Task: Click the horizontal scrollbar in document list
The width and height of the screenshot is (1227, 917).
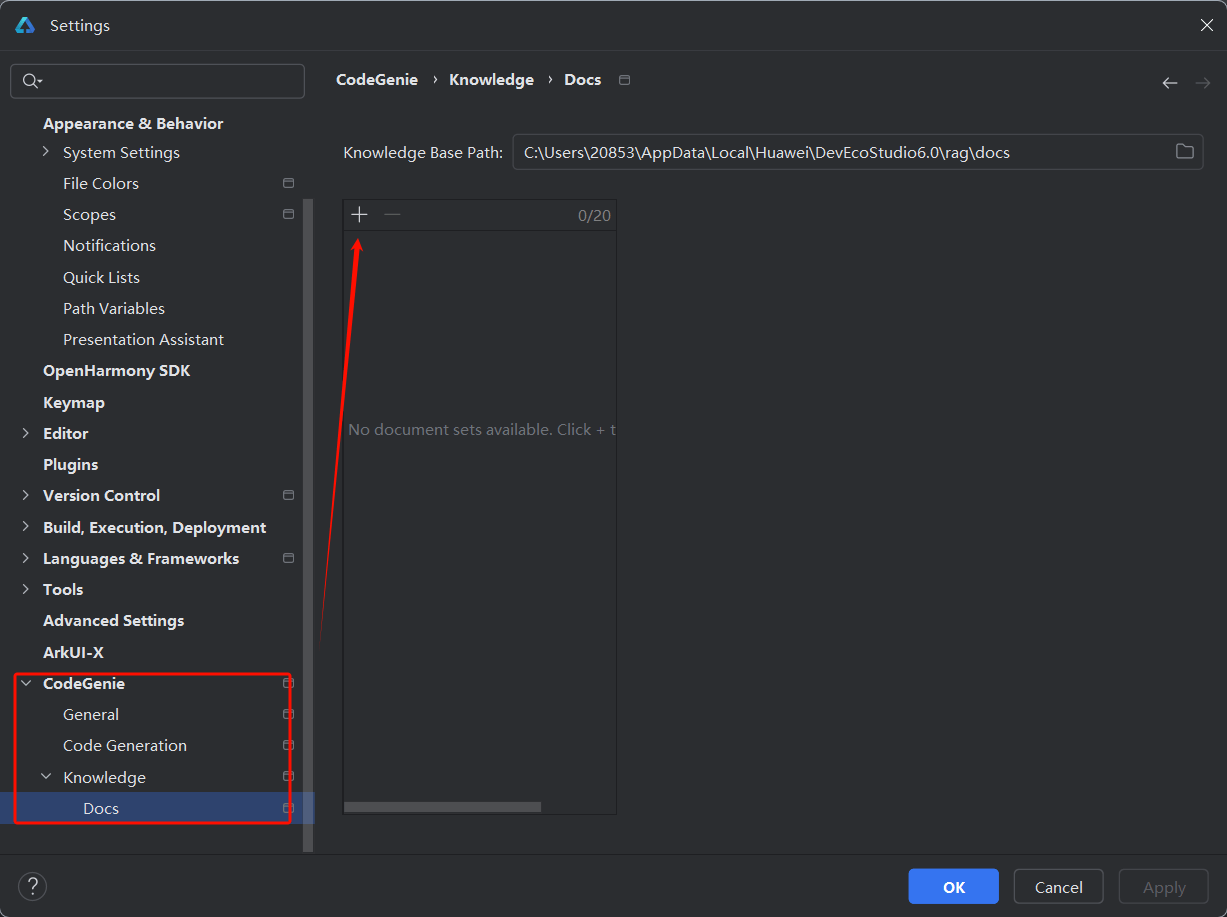Action: point(442,807)
